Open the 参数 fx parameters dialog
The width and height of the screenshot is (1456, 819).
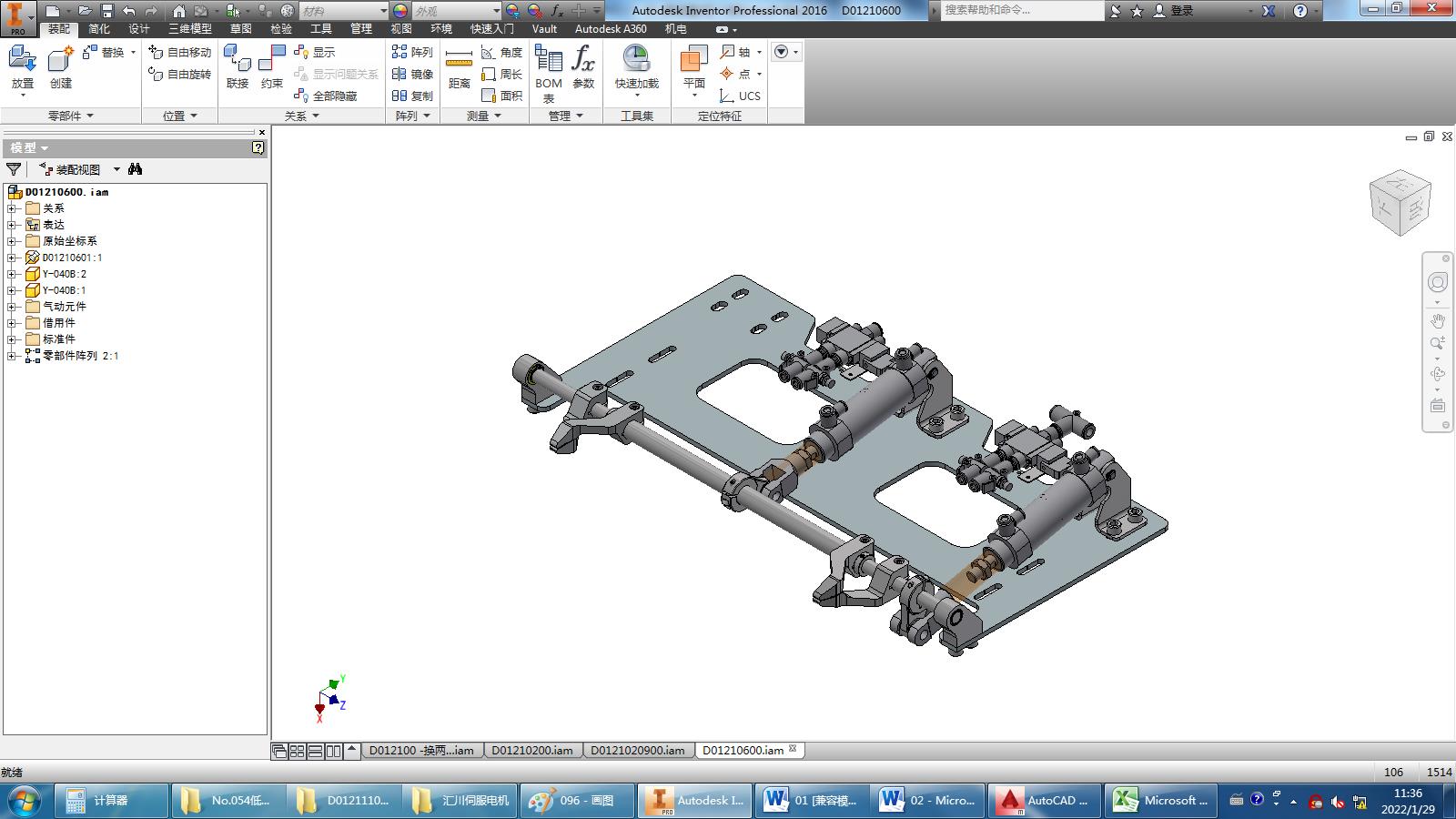click(583, 66)
